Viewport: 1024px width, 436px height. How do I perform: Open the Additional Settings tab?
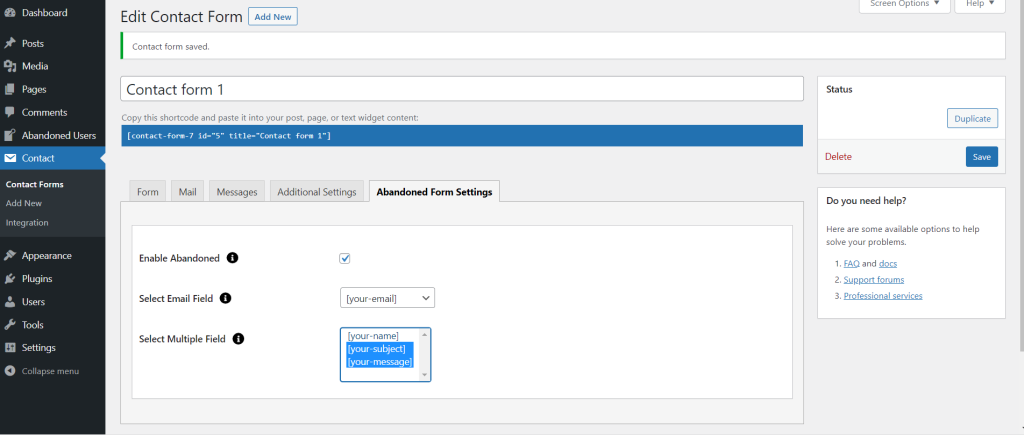[x=317, y=192]
